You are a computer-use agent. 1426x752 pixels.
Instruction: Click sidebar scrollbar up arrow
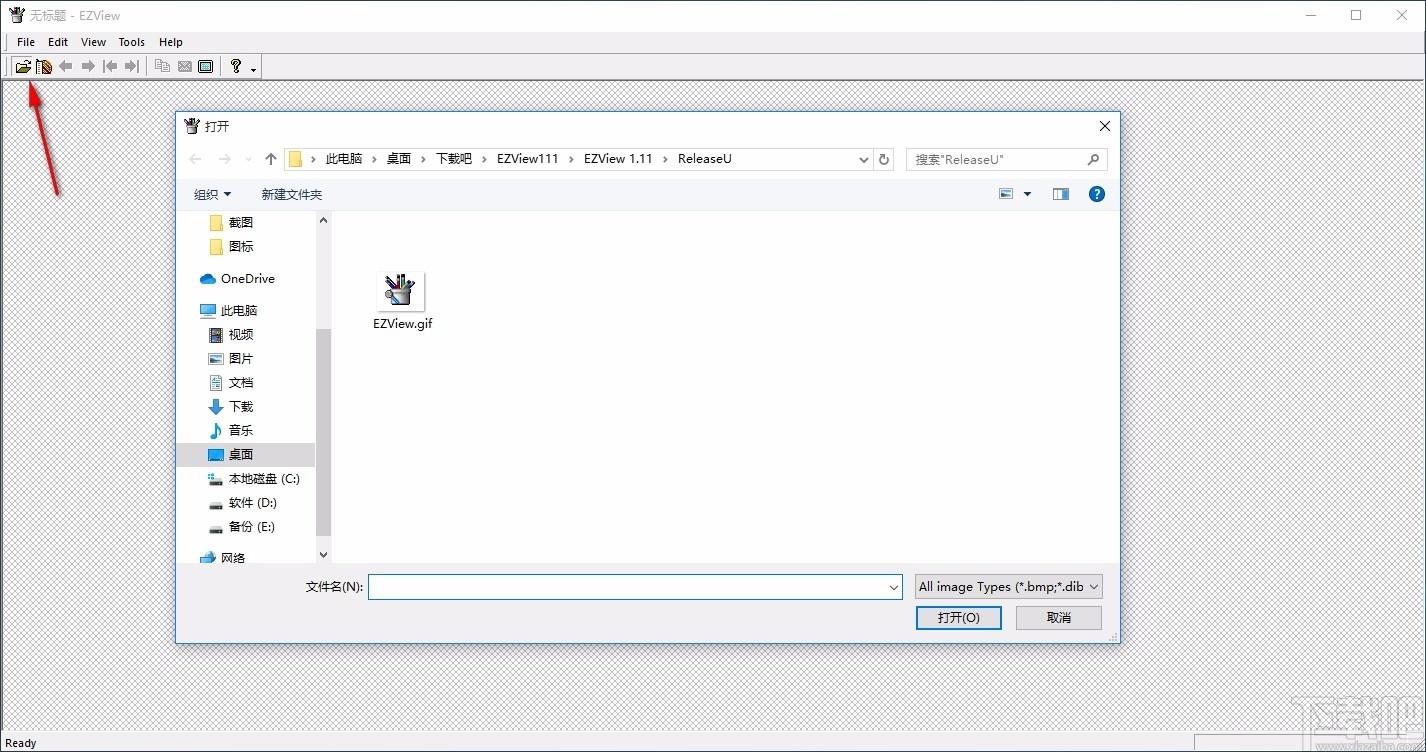[323, 220]
